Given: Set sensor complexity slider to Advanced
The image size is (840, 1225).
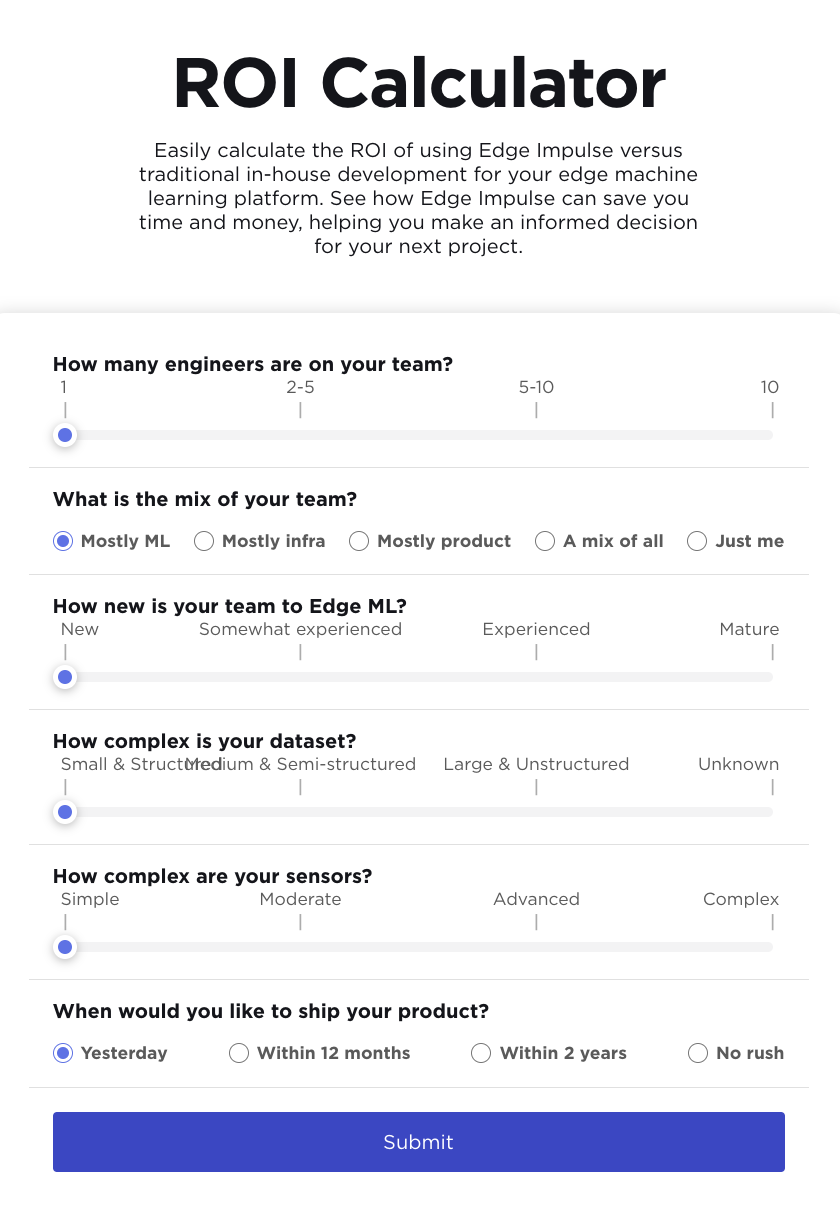Looking at the screenshot, I should [536, 947].
